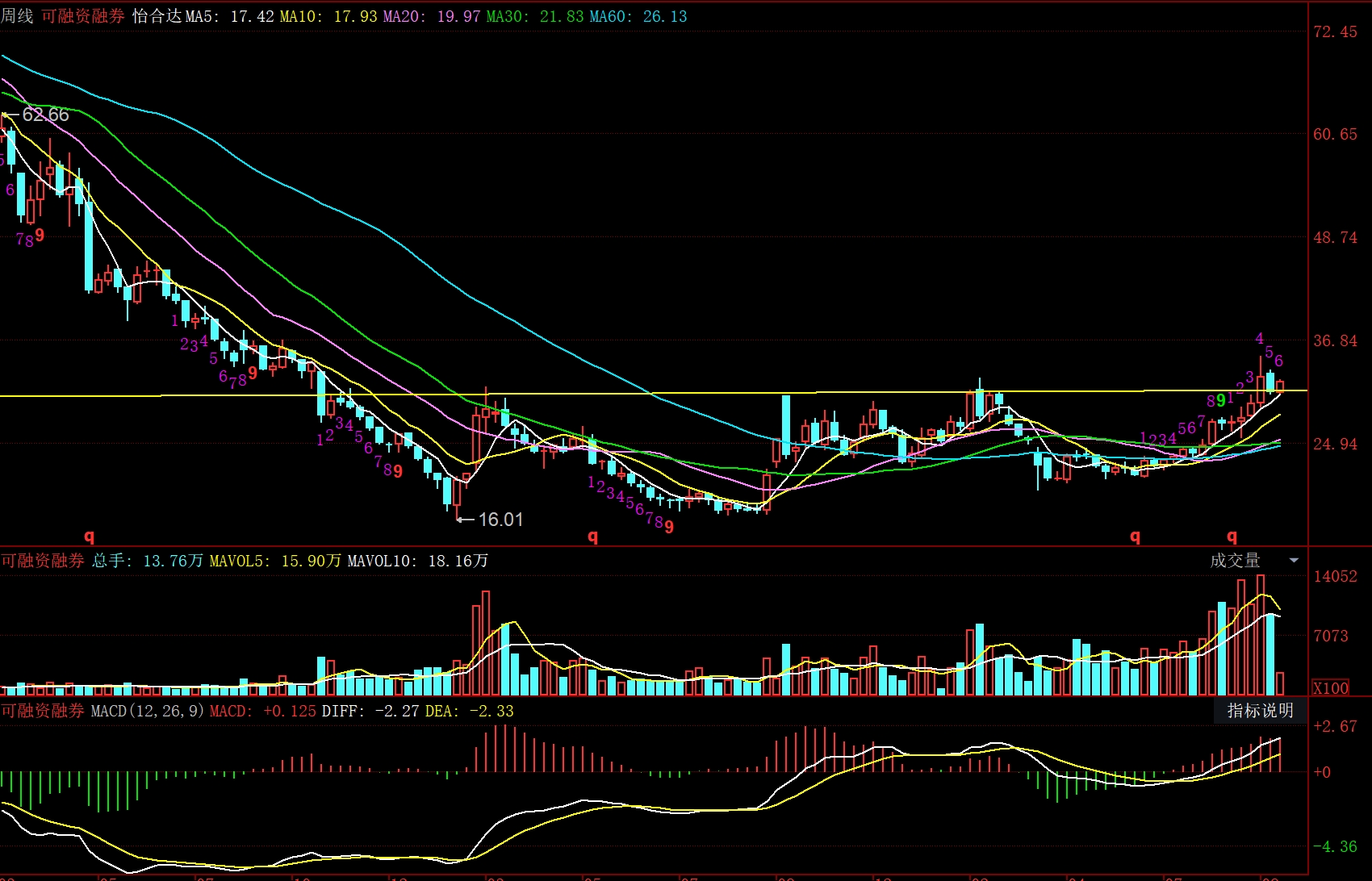Image resolution: width=1372 pixels, height=881 pixels.
Task: Select the MA20 indicator value
Action: (x=432, y=16)
